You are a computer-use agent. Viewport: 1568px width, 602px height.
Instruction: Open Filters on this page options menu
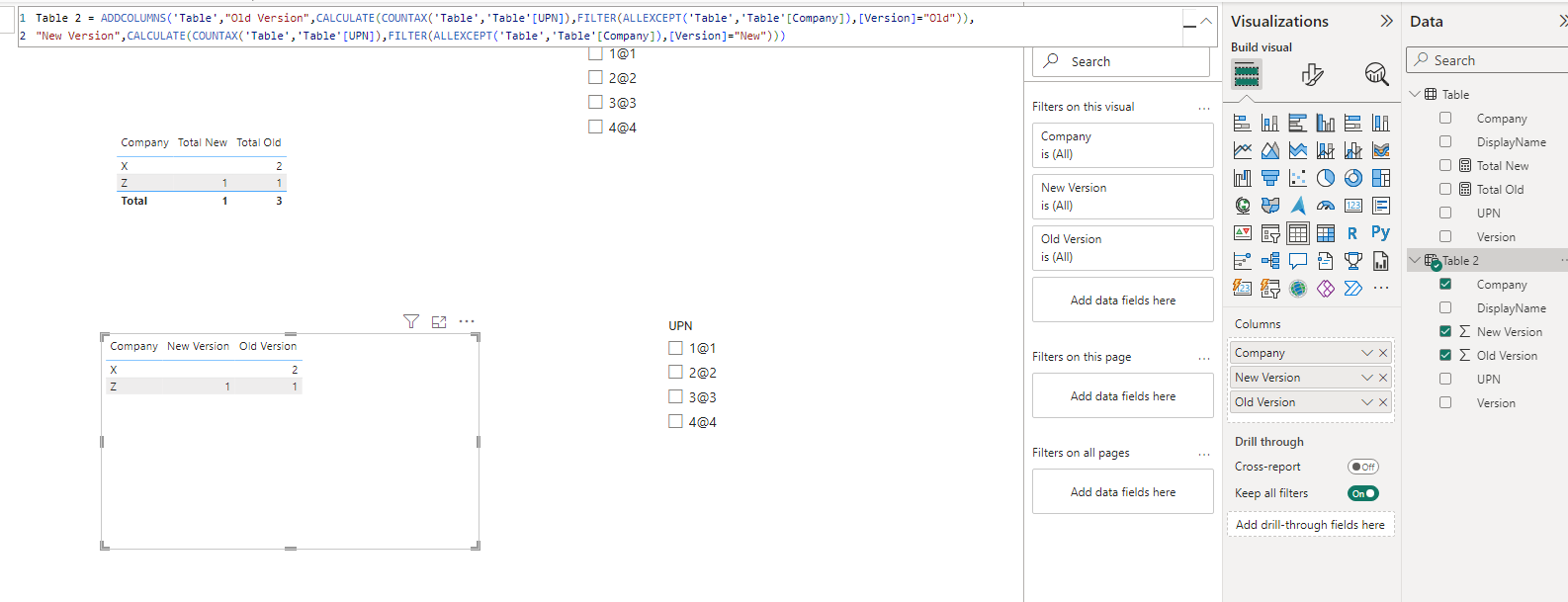pyautogui.click(x=1203, y=358)
